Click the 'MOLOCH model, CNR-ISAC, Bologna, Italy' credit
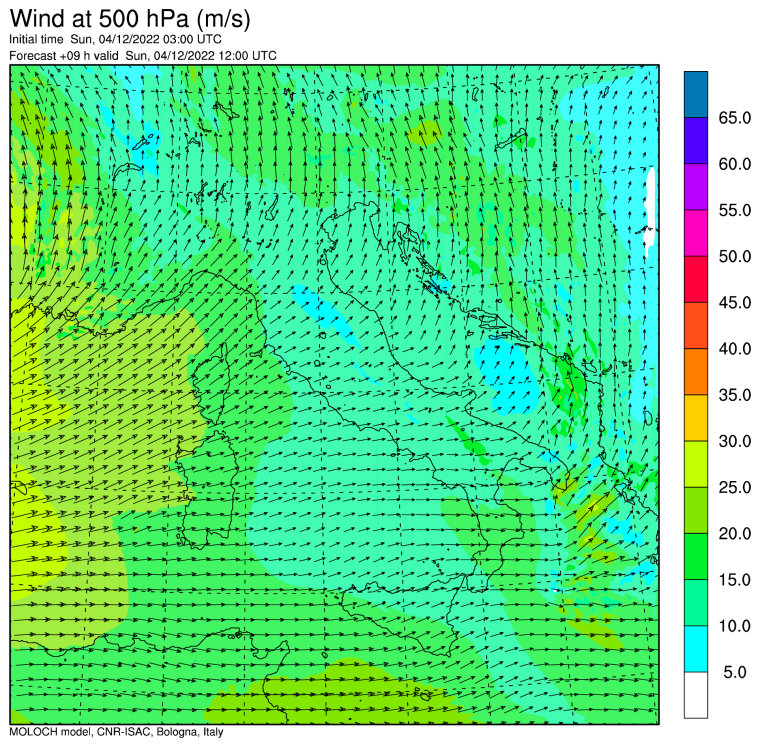Image resolution: width=760 pixels, height=747 pixels. click(x=116, y=731)
